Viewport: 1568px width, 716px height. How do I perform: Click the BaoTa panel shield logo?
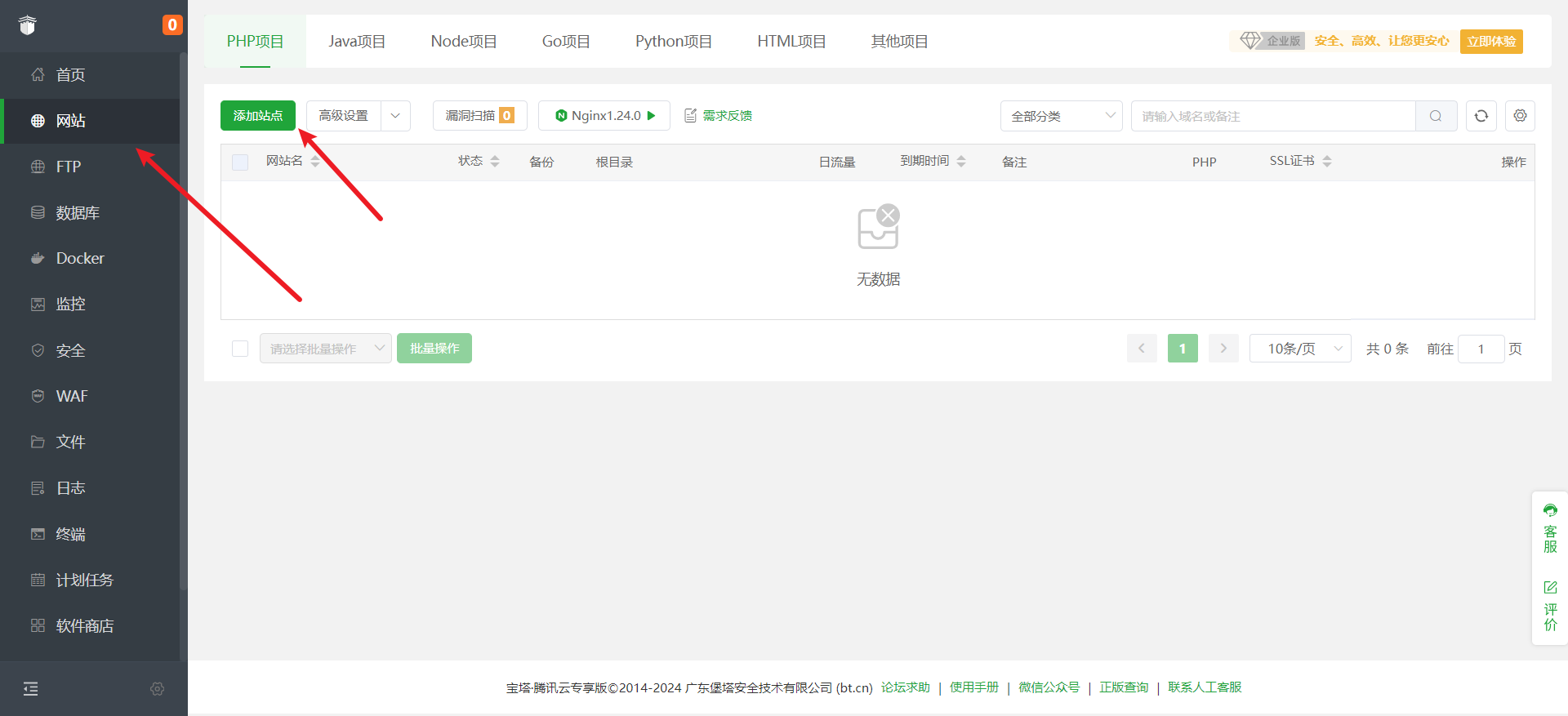[x=28, y=25]
